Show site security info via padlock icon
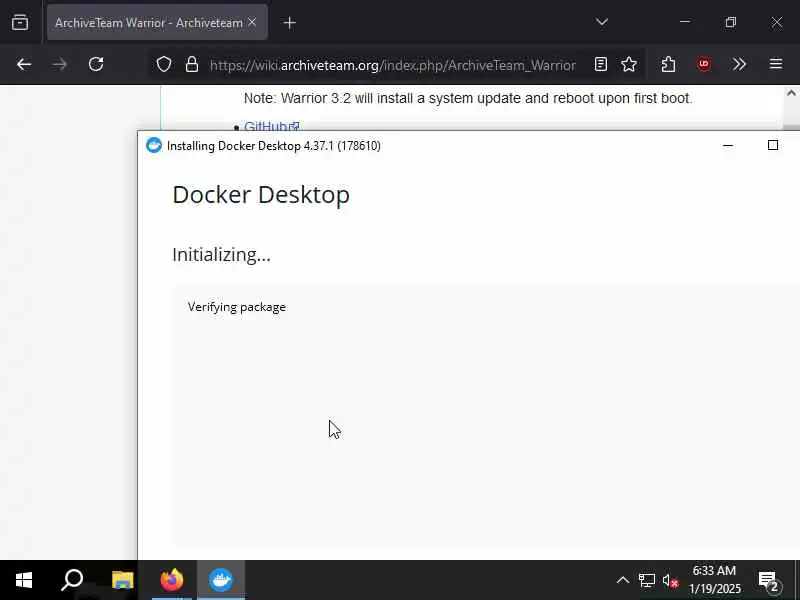The width and height of the screenshot is (800, 600). [x=192, y=64]
